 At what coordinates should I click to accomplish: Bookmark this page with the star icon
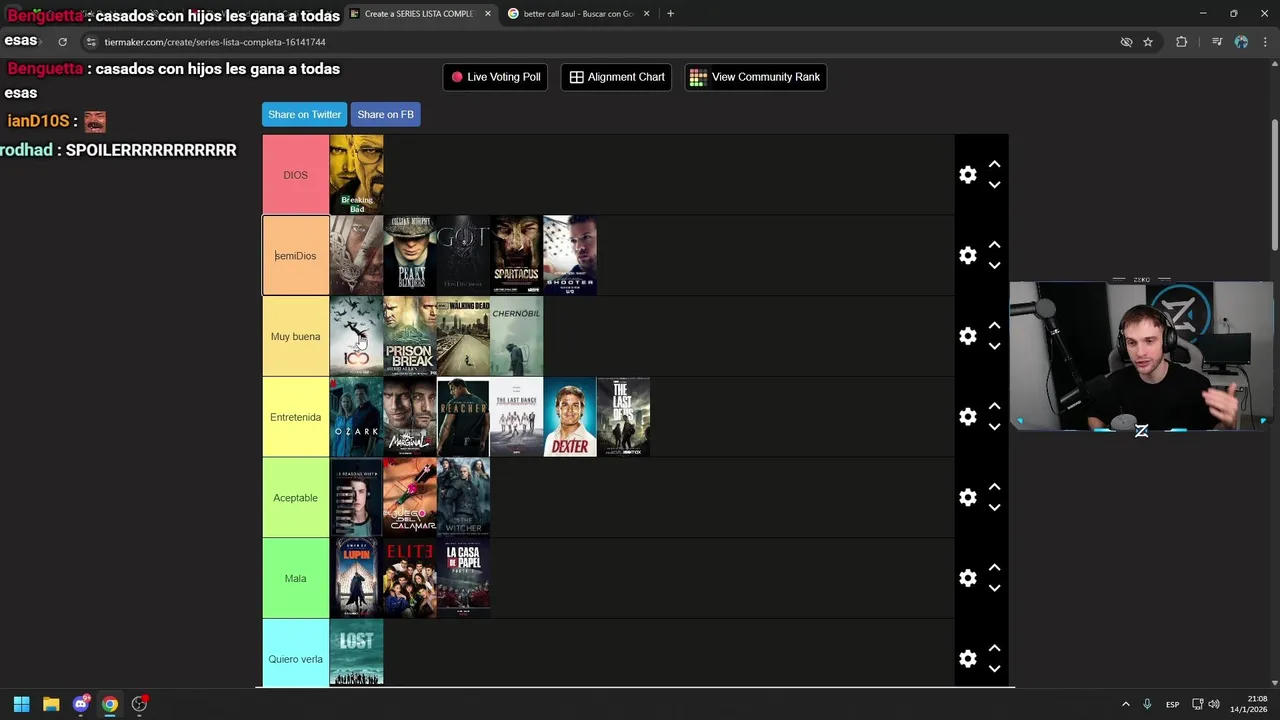coord(1148,42)
